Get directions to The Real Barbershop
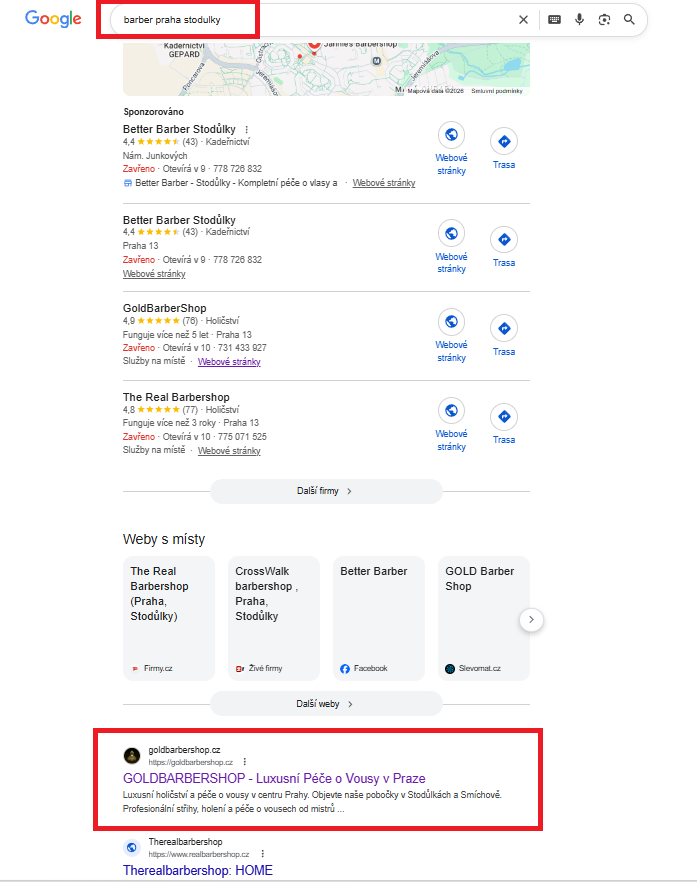Screen dimensions: 697x882 coord(504,417)
